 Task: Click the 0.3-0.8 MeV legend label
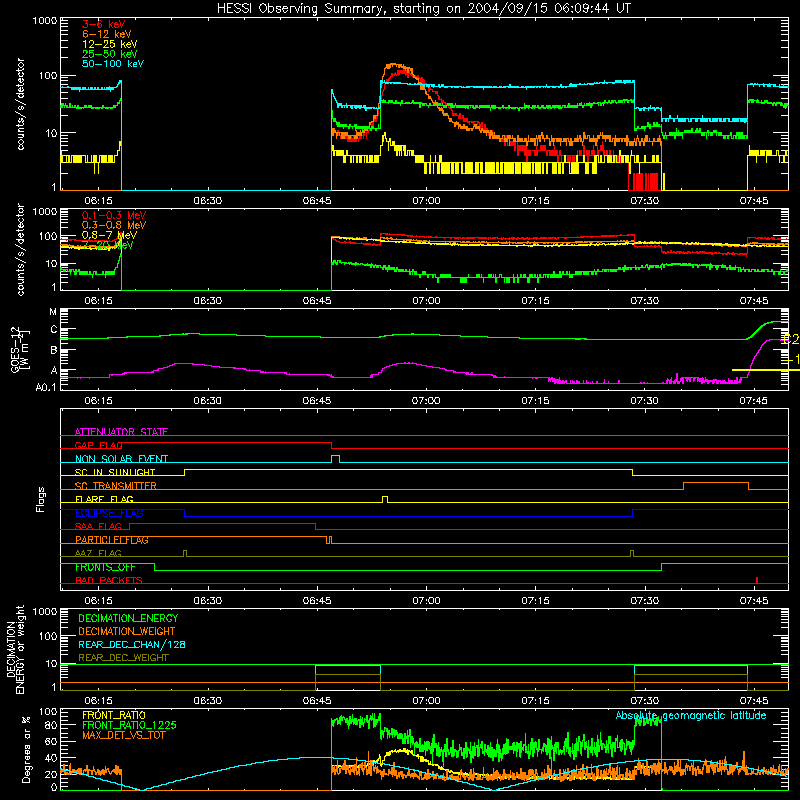point(114,225)
